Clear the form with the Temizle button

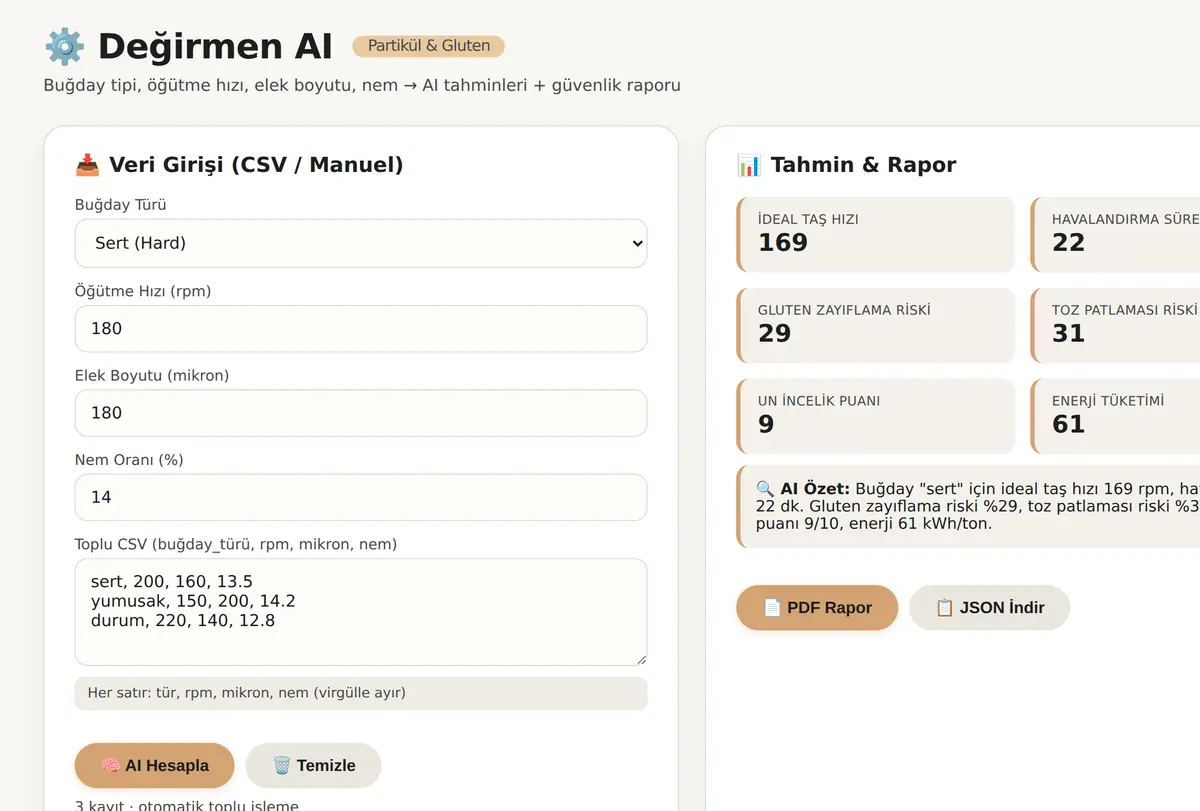coord(314,766)
